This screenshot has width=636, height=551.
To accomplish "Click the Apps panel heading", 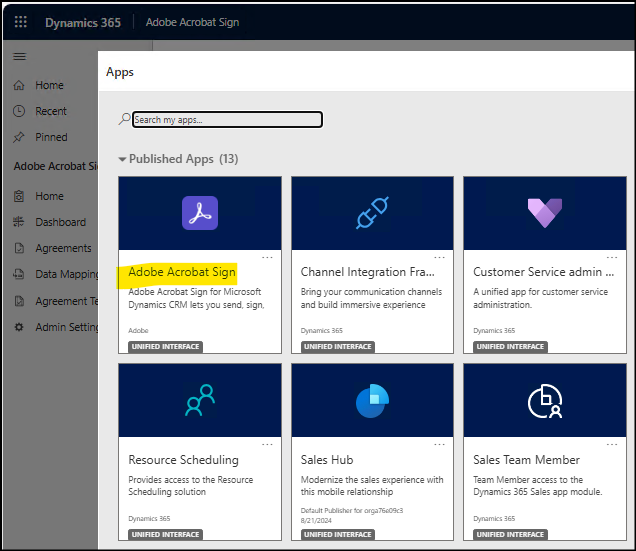I will pyautogui.click(x=120, y=72).
